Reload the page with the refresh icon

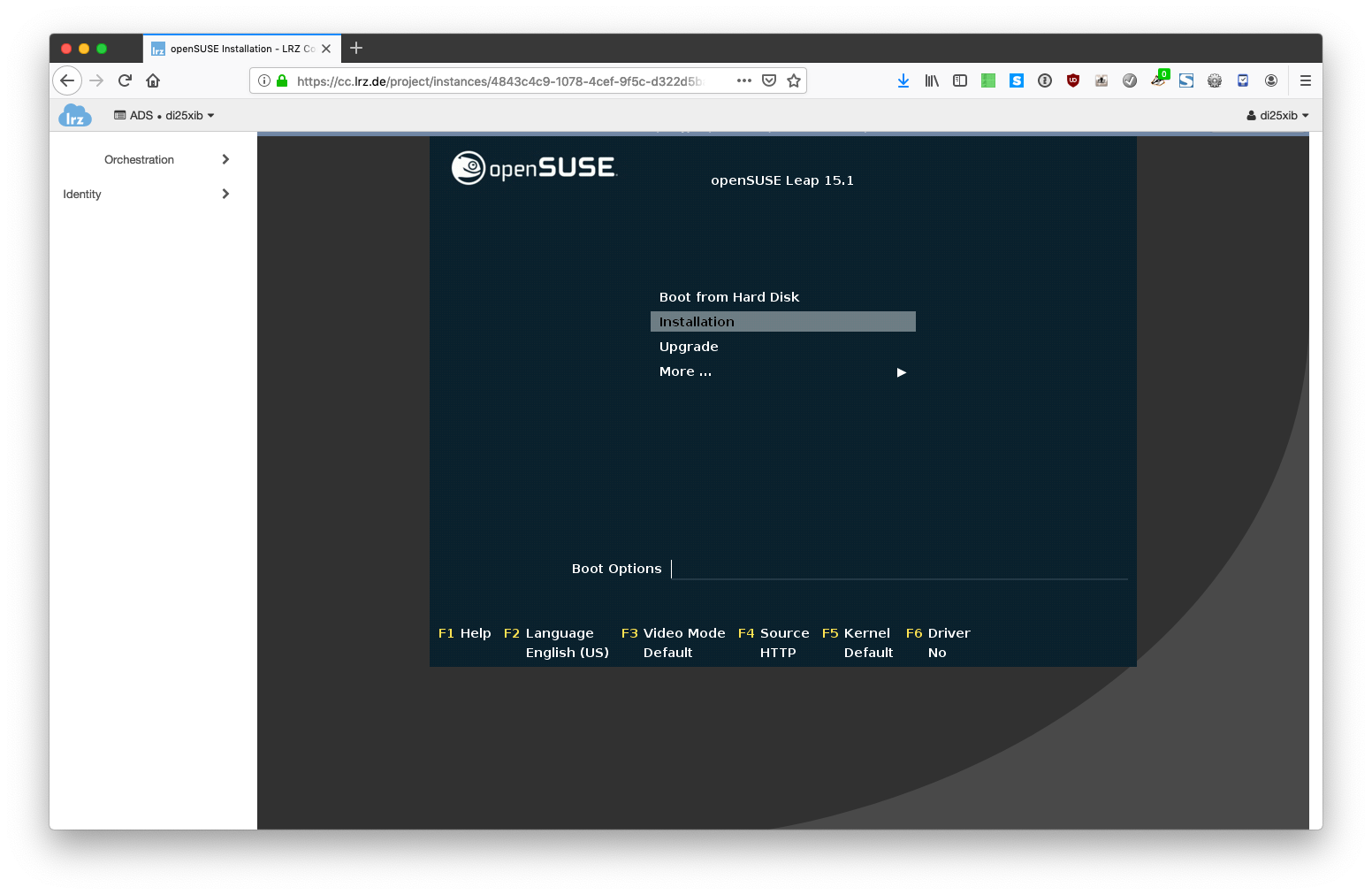[125, 80]
